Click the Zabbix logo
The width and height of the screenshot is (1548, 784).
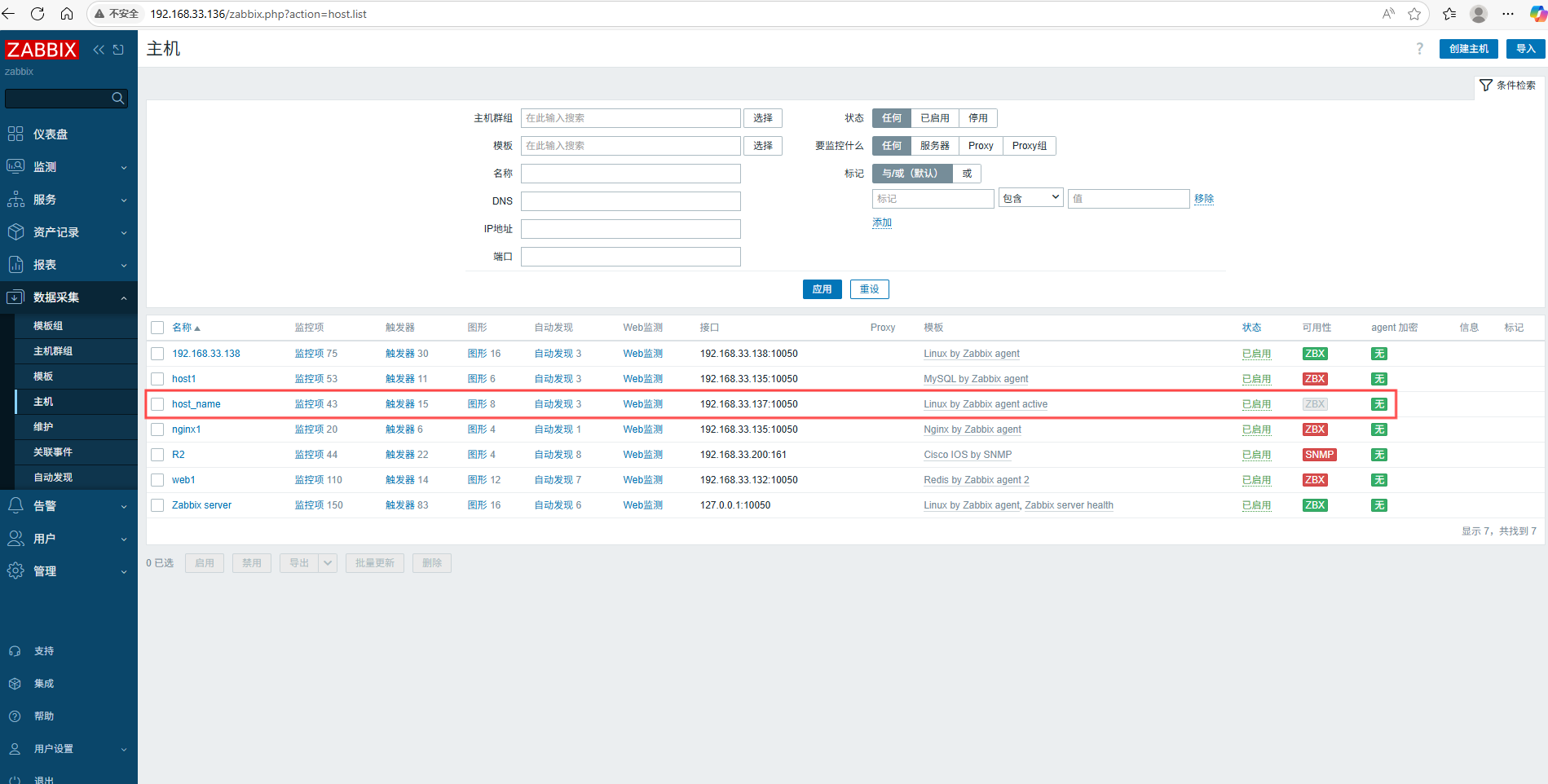42,50
